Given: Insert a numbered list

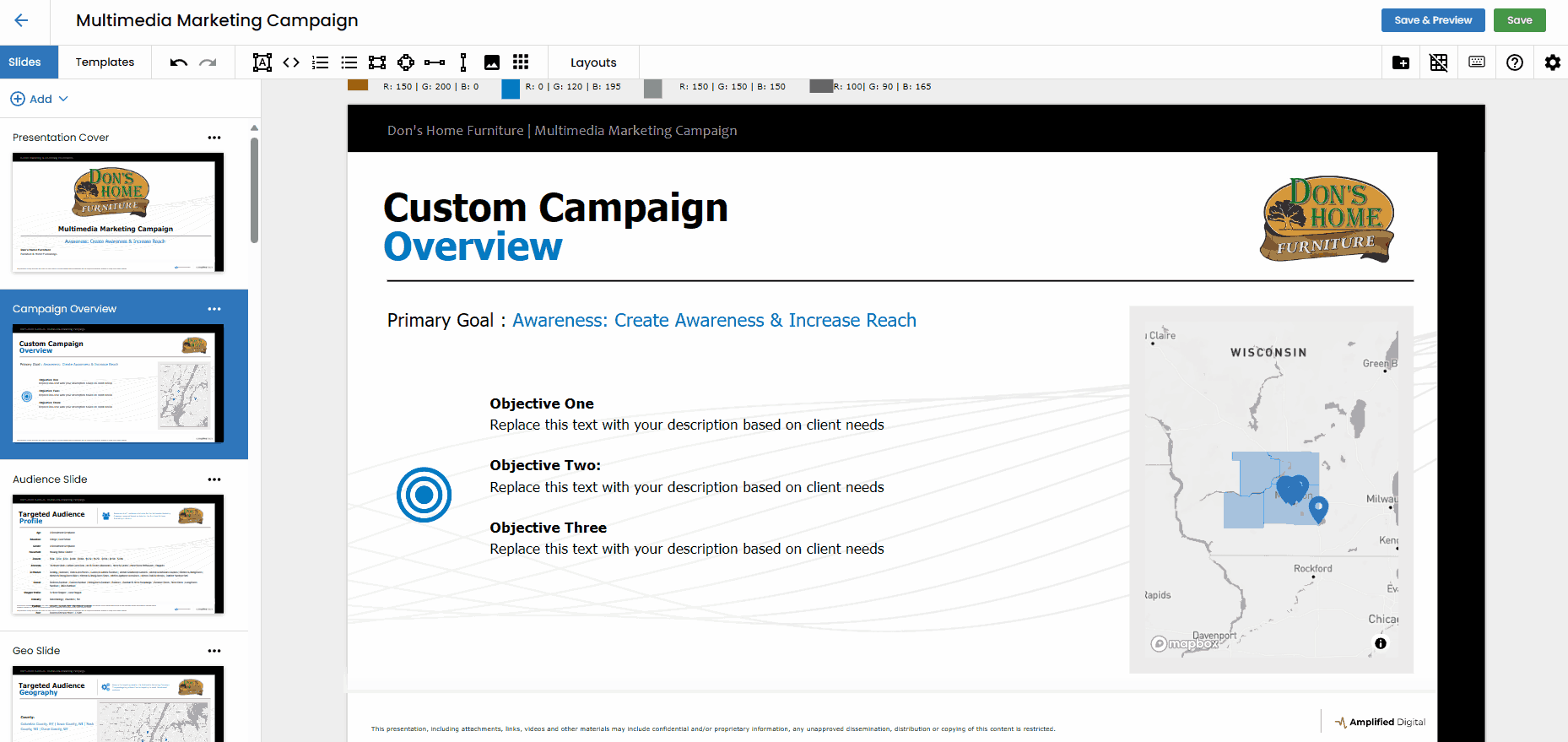Looking at the screenshot, I should click(x=320, y=62).
